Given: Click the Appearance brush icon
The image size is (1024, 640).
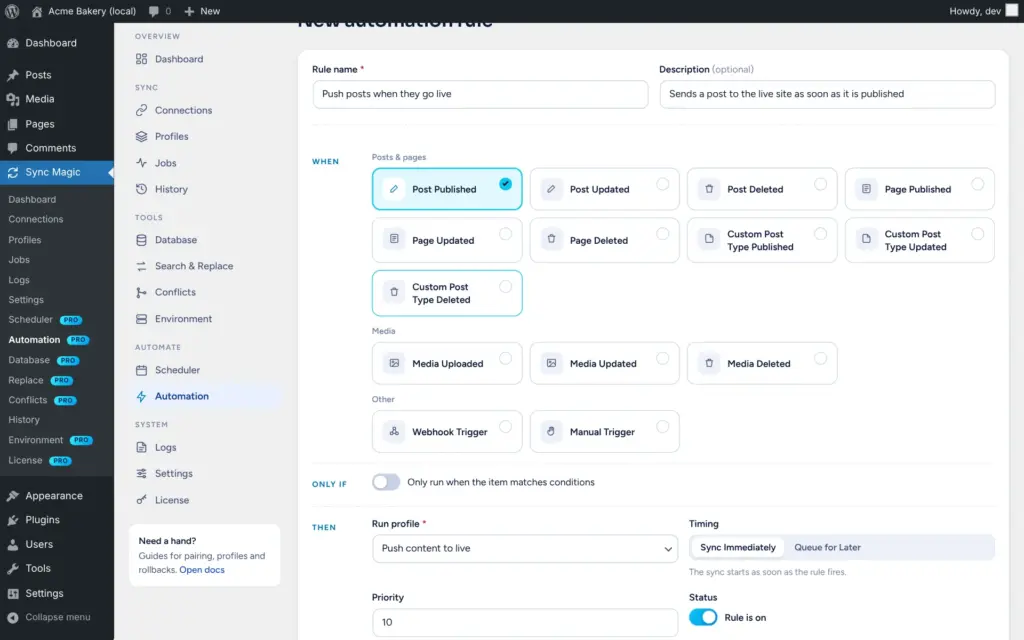Looking at the screenshot, I should 13,496.
